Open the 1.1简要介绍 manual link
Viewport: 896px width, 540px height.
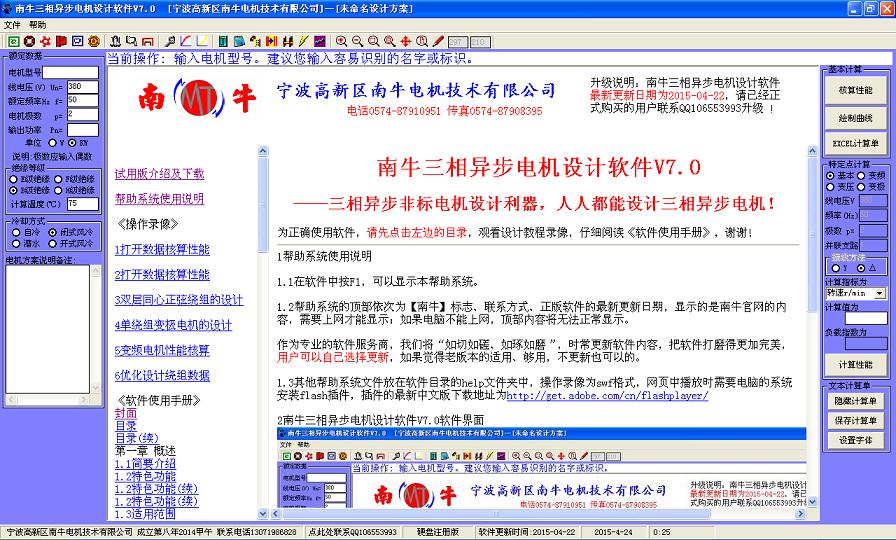point(145,463)
